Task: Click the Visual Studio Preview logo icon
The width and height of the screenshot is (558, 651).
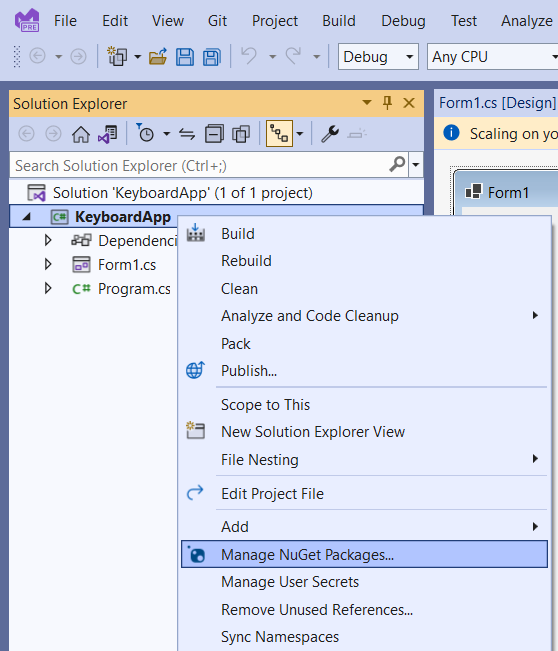Action: coord(27,20)
